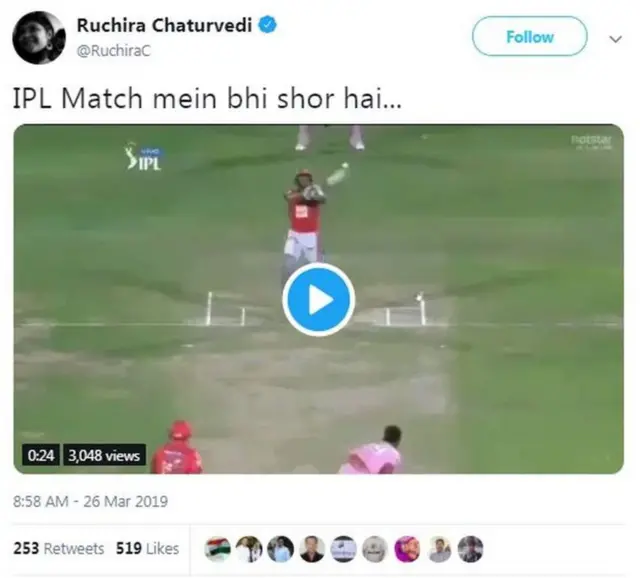Click the fifth liker avatar
Screen dimensions: 640x578
point(344,549)
